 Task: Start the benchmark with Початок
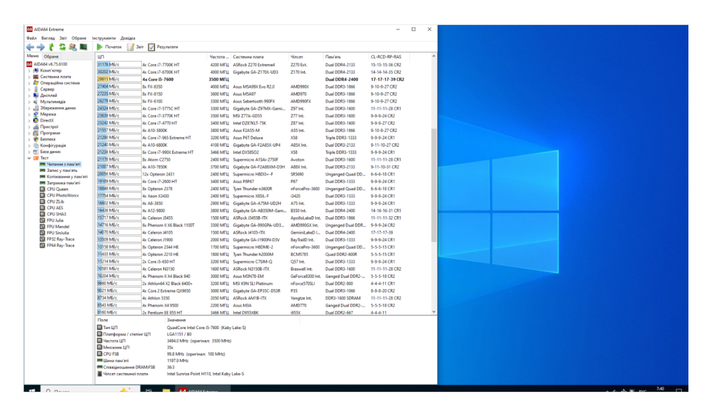(109, 47)
